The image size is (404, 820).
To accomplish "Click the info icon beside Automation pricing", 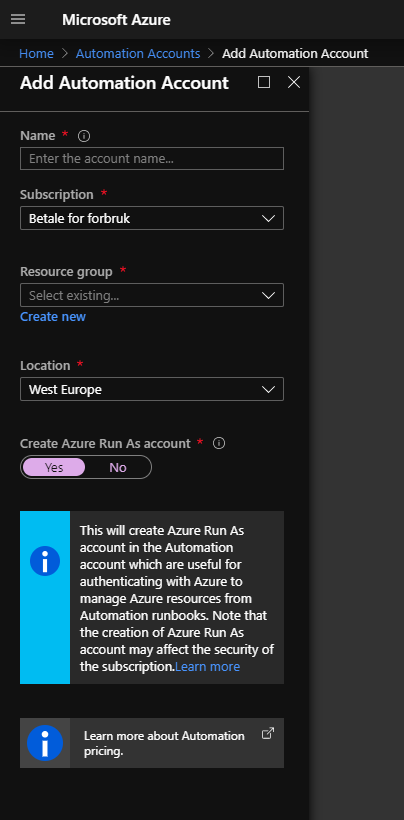I will point(45,743).
